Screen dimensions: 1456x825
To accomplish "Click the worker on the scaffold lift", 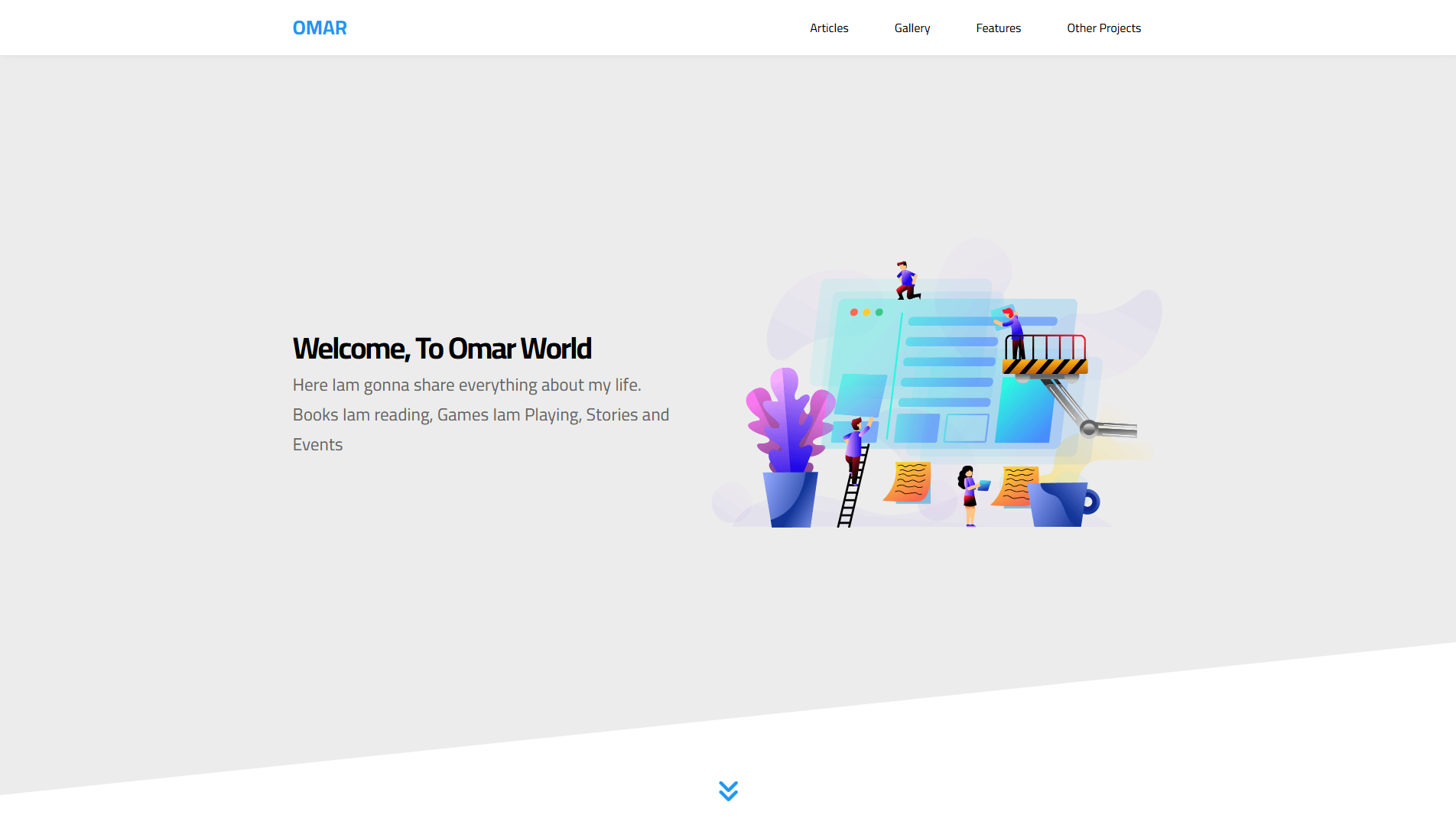I will pos(1013,332).
